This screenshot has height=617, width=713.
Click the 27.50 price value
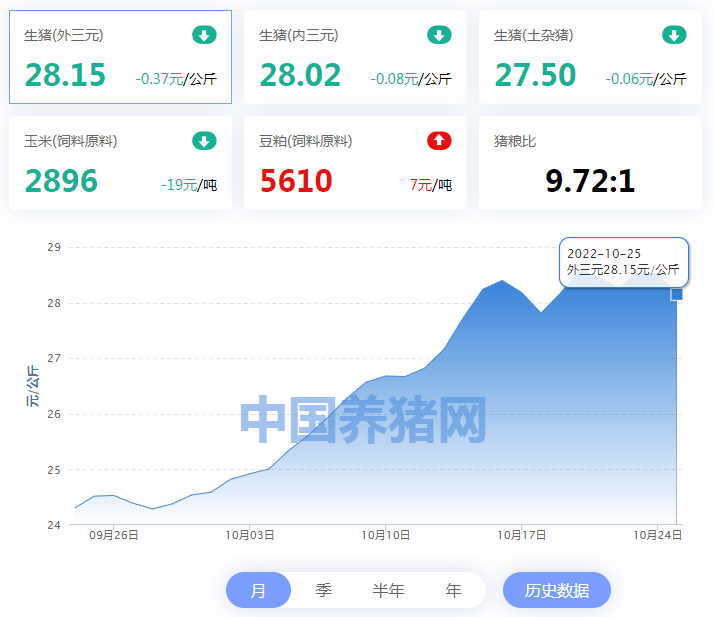tap(535, 75)
